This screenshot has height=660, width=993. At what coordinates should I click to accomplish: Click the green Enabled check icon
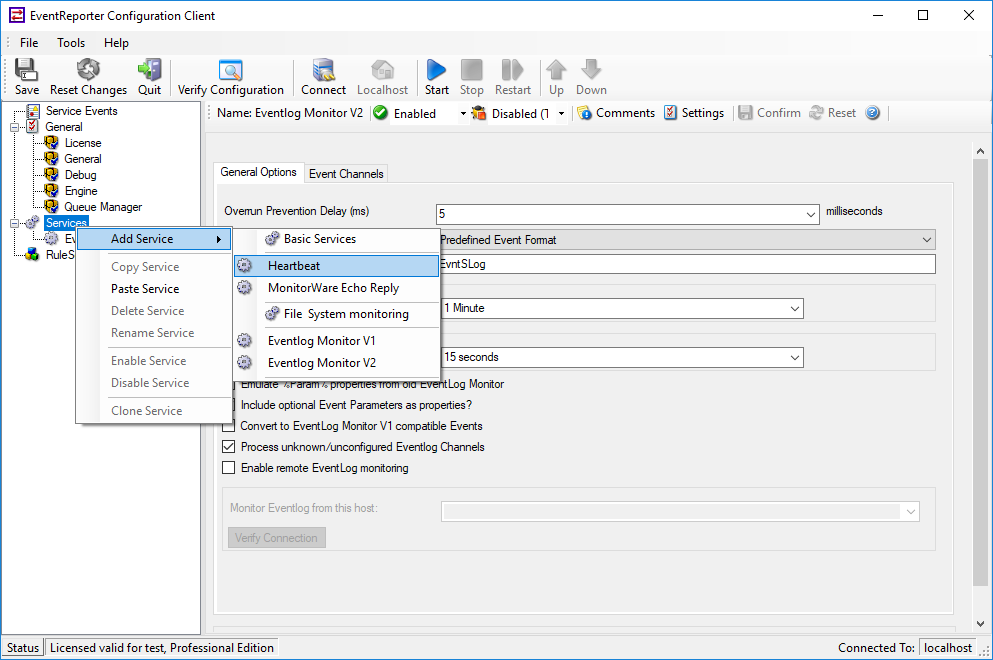tap(381, 113)
